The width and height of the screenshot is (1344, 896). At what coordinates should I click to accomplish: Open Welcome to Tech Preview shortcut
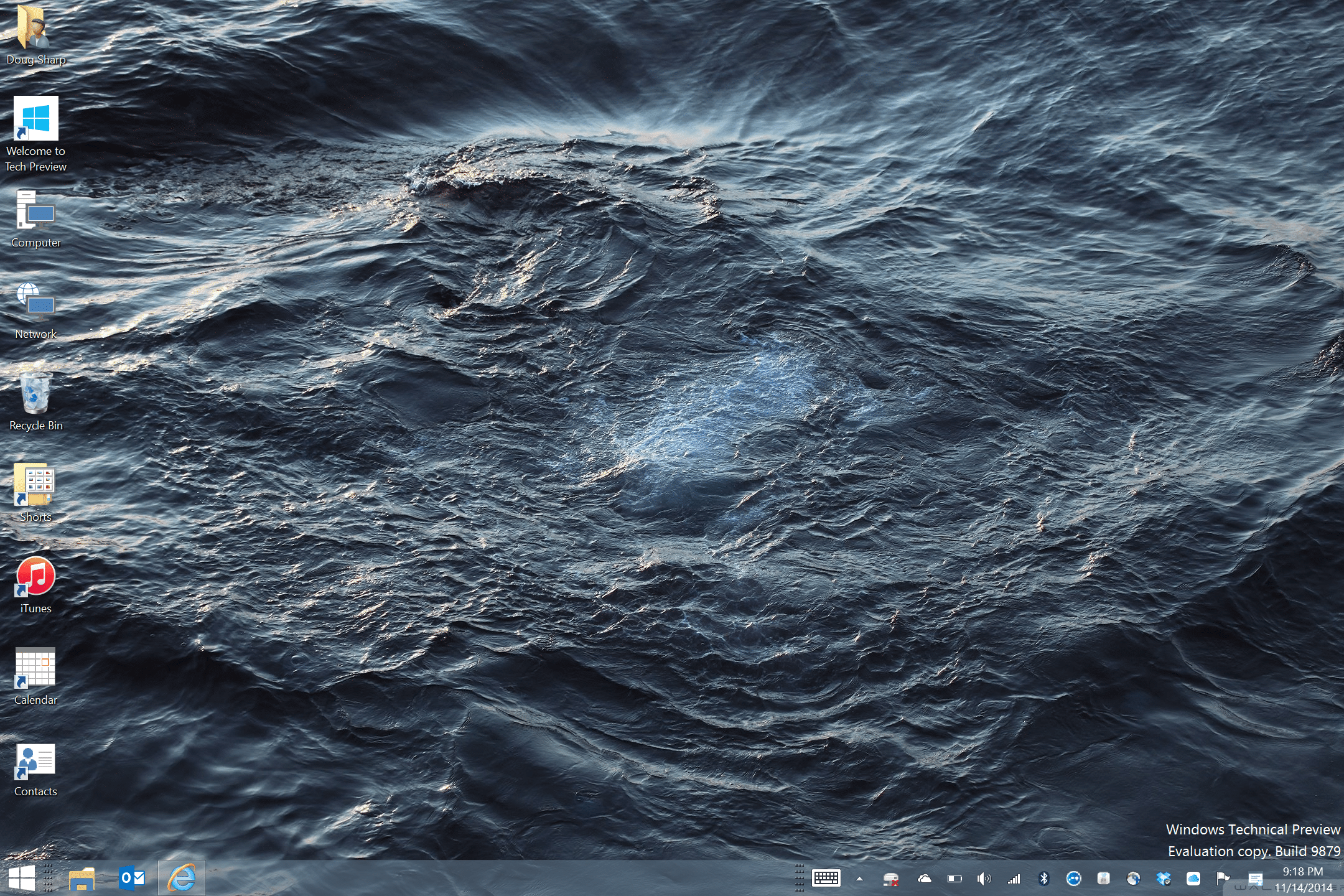(35, 134)
